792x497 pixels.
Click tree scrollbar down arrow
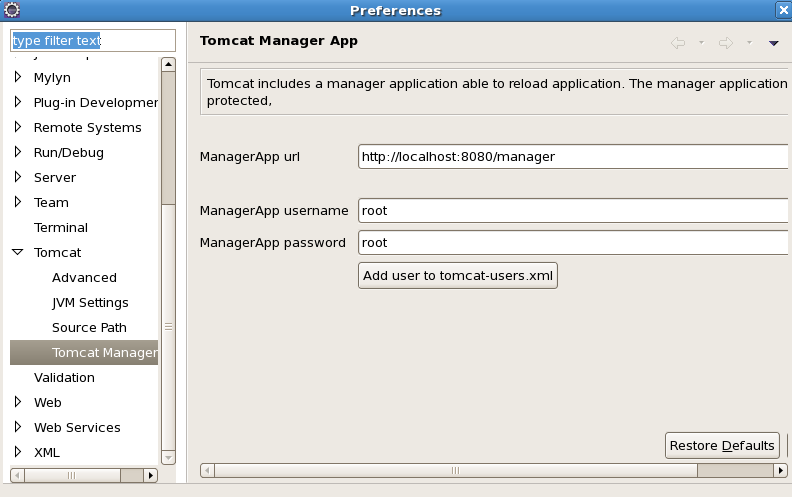(168, 458)
